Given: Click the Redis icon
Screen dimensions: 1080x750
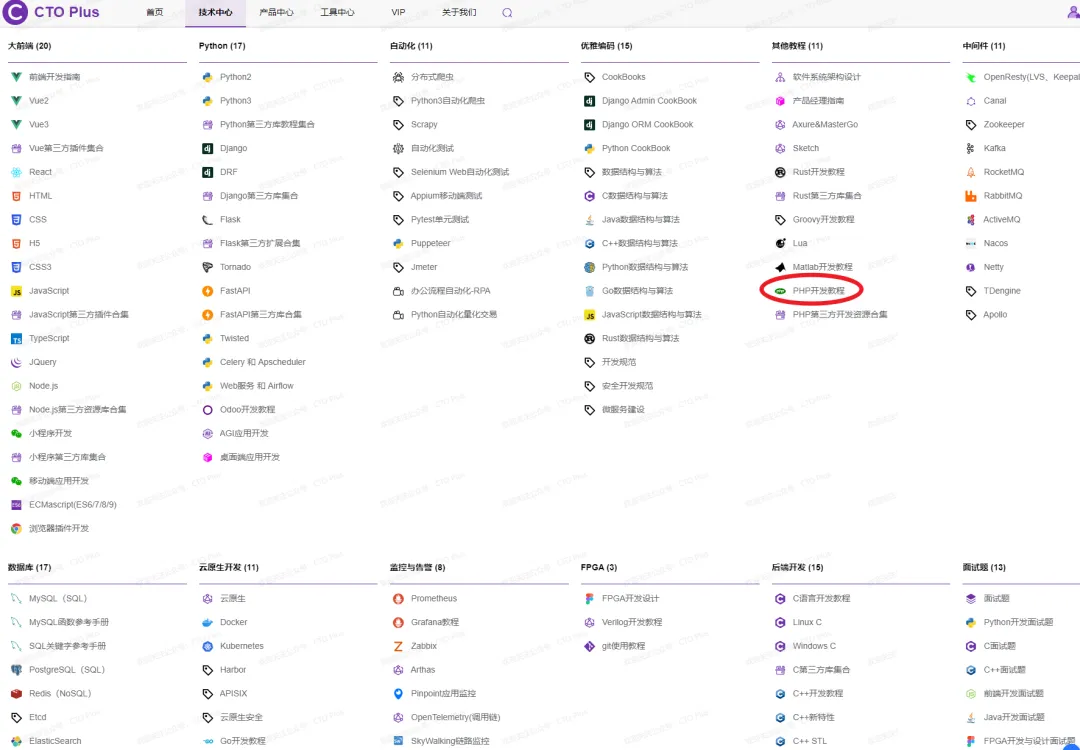Looking at the screenshot, I should click(16, 694).
